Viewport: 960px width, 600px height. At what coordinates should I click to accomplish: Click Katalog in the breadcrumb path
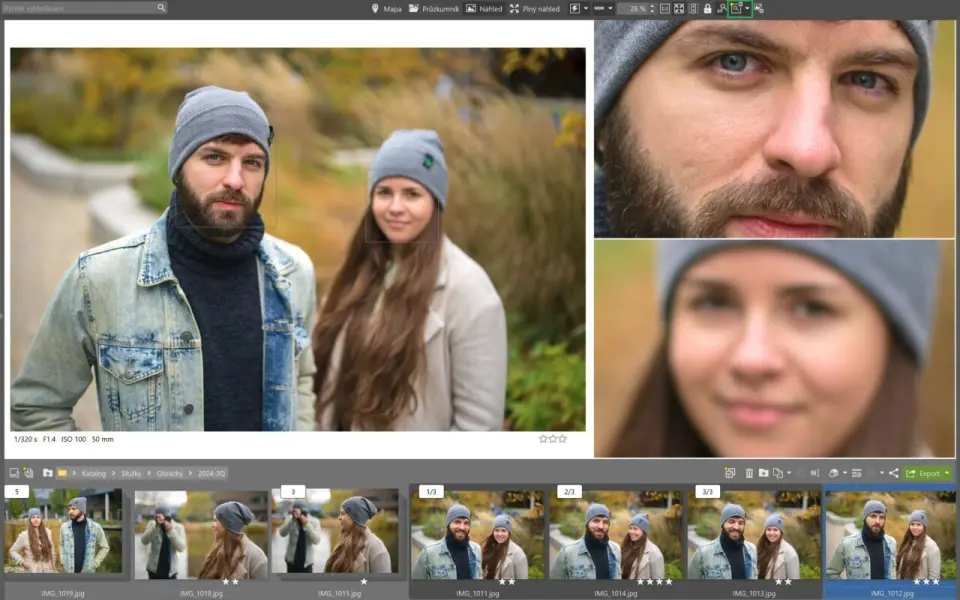[x=93, y=472]
